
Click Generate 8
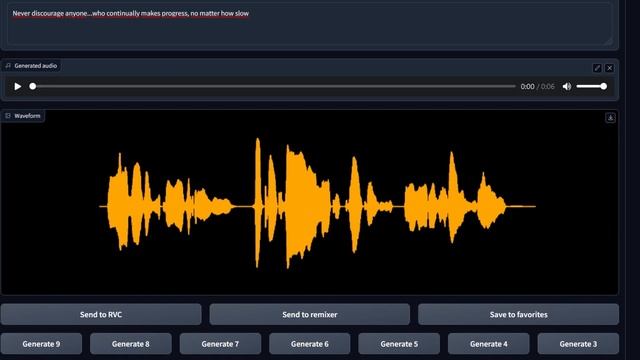[131, 344]
